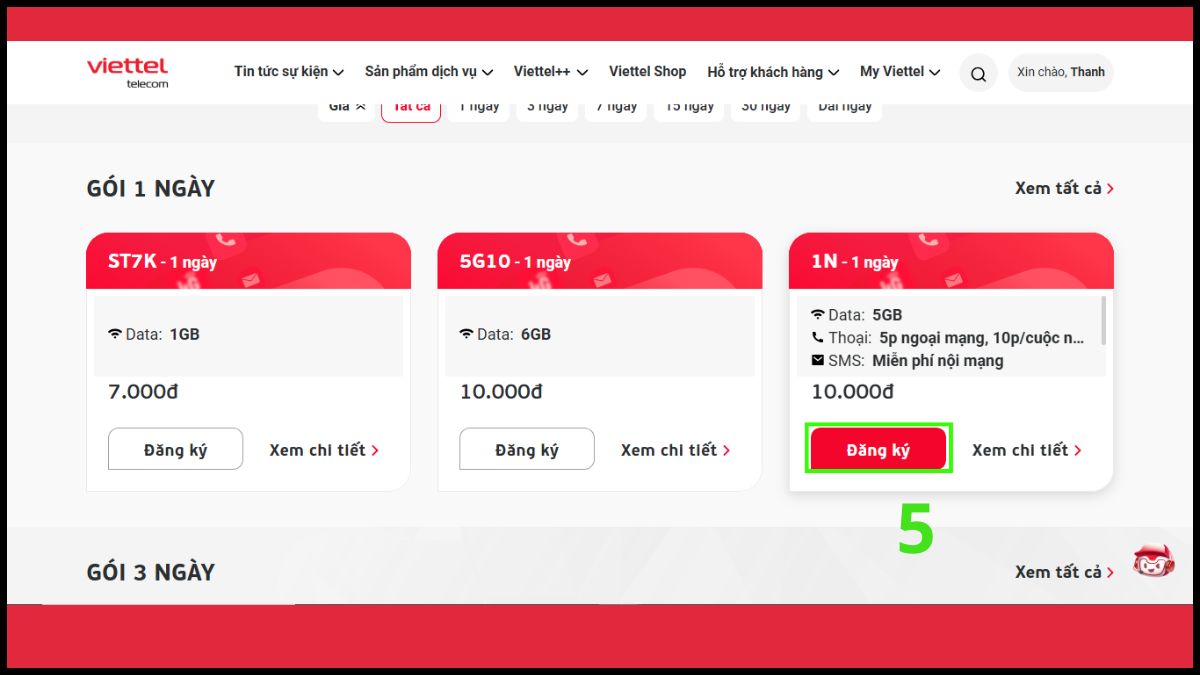Click Đăng ký on the 5G10 package
The width and height of the screenshot is (1200, 675).
[527, 449]
